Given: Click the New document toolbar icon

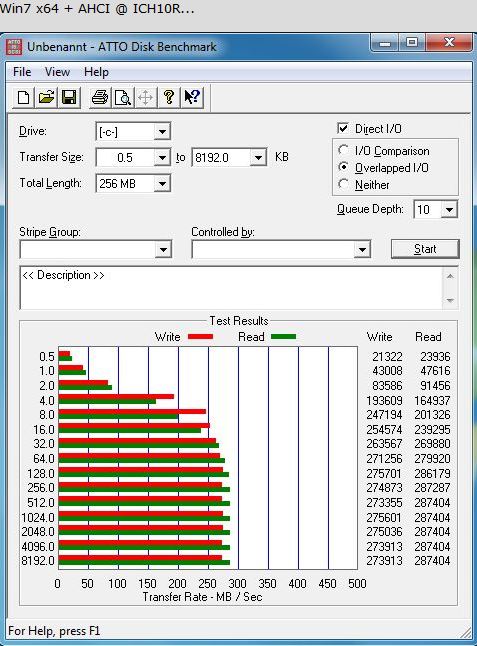Looking at the screenshot, I should click(23, 98).
